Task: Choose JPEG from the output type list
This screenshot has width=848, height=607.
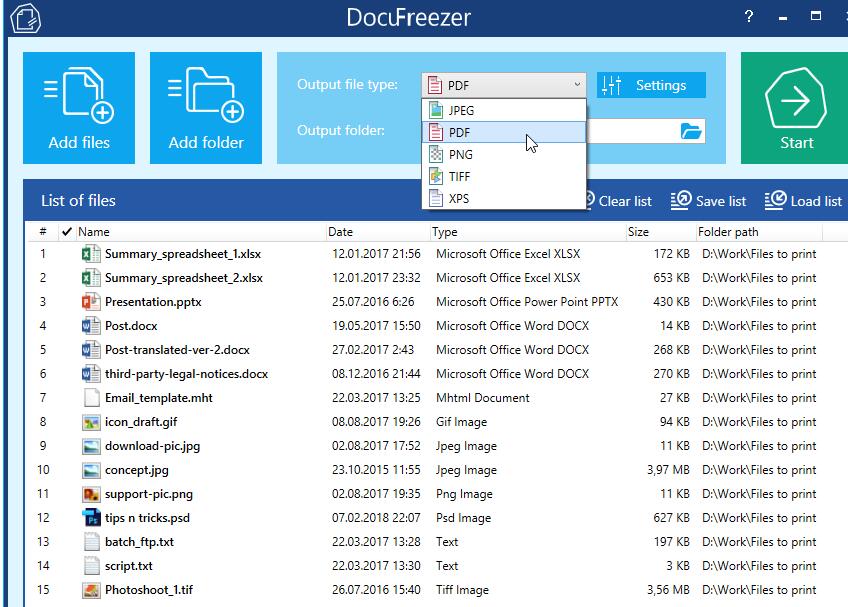Action: point(504,110)
